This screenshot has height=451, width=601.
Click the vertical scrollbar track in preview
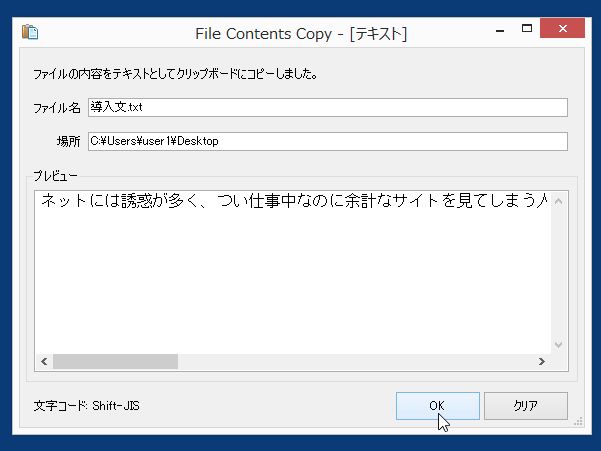tap(558, 273)
